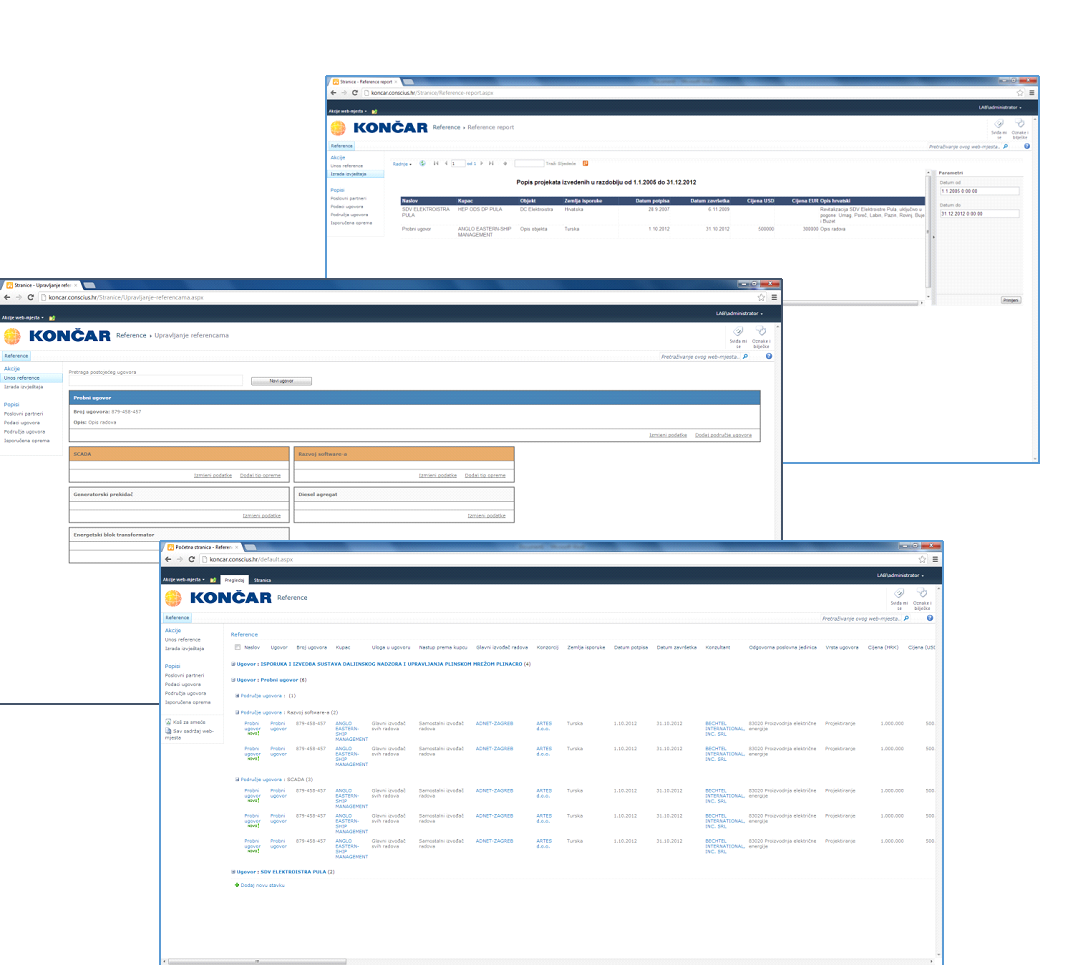Screen dimensions: 1076x965
Task: Click 'Izmjeni podatke' link under SCADA box
Action: click(212, 475)
